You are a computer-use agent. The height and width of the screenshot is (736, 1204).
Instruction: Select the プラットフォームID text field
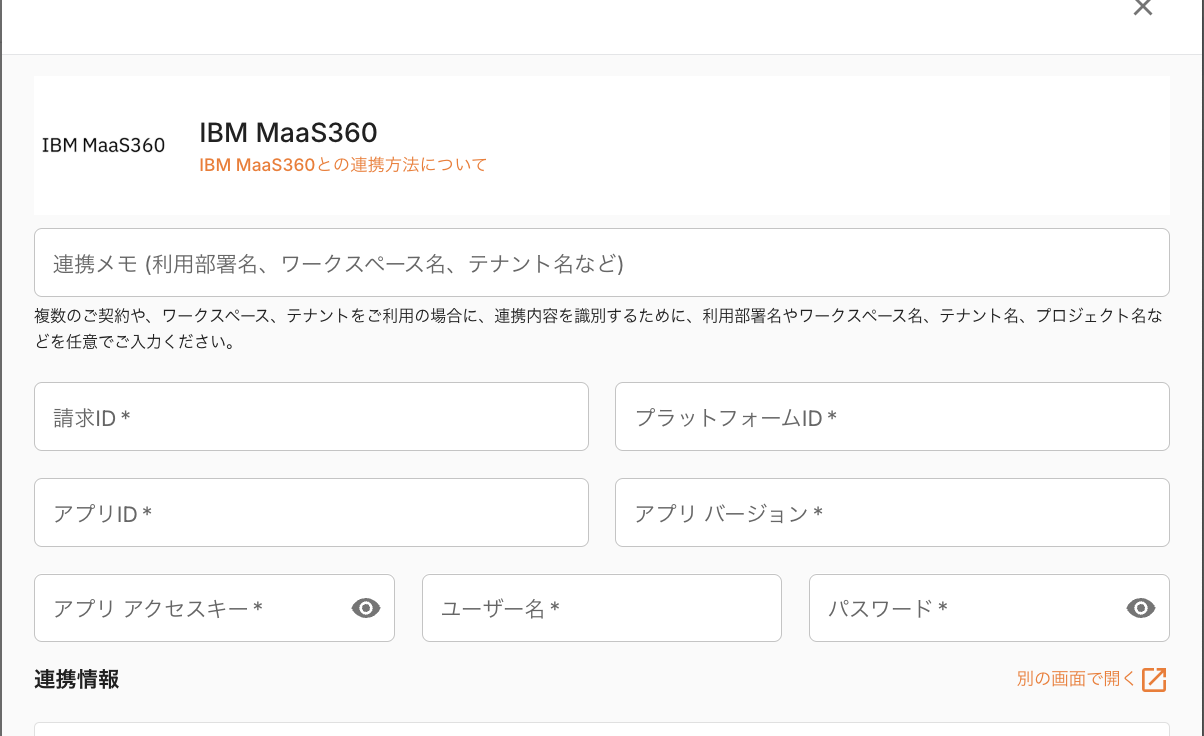pyautogui.click(x=891, y=417)
